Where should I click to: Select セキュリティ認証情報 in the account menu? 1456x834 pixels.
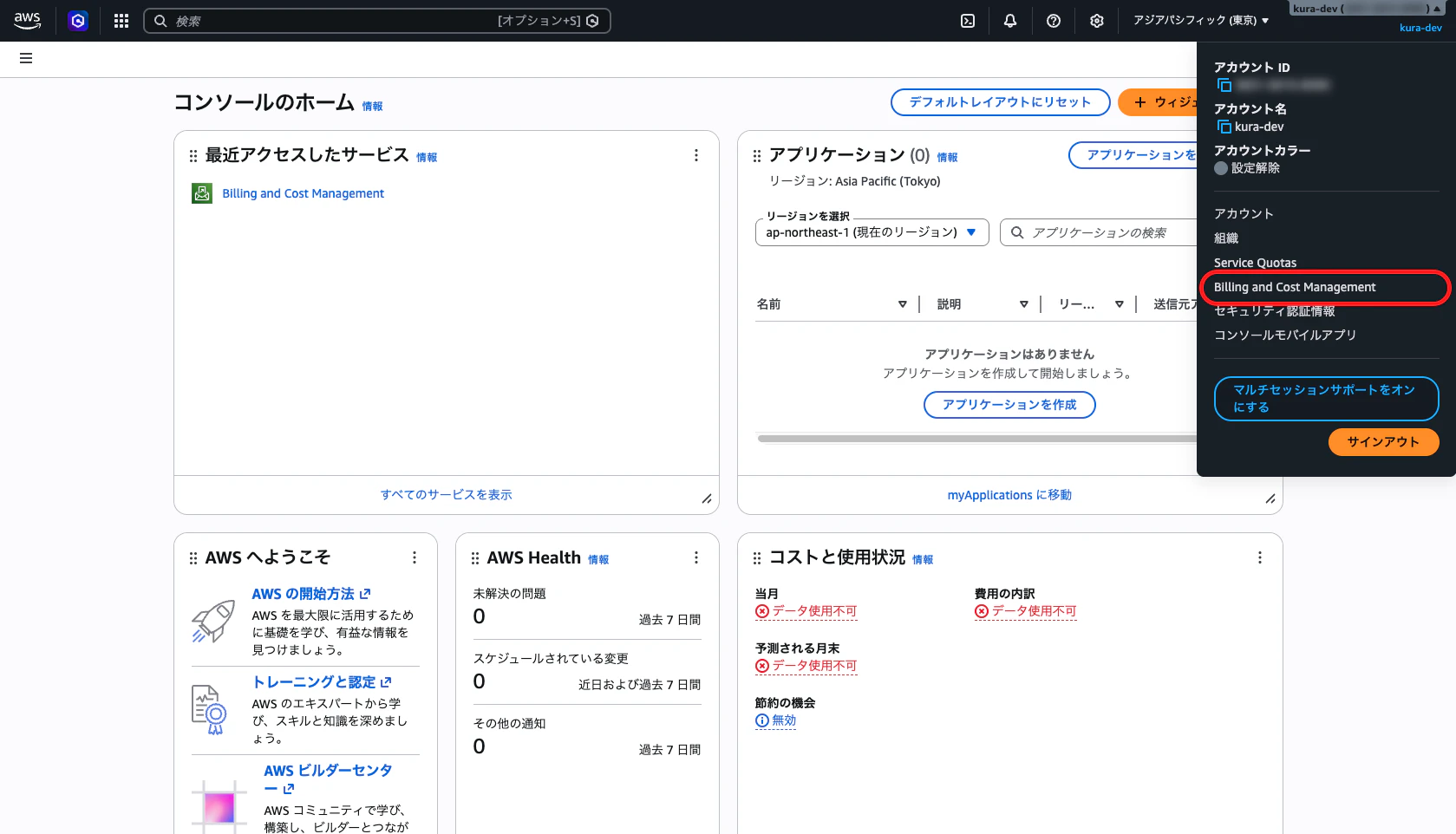pyautogui.click(x=1275, y=311)
